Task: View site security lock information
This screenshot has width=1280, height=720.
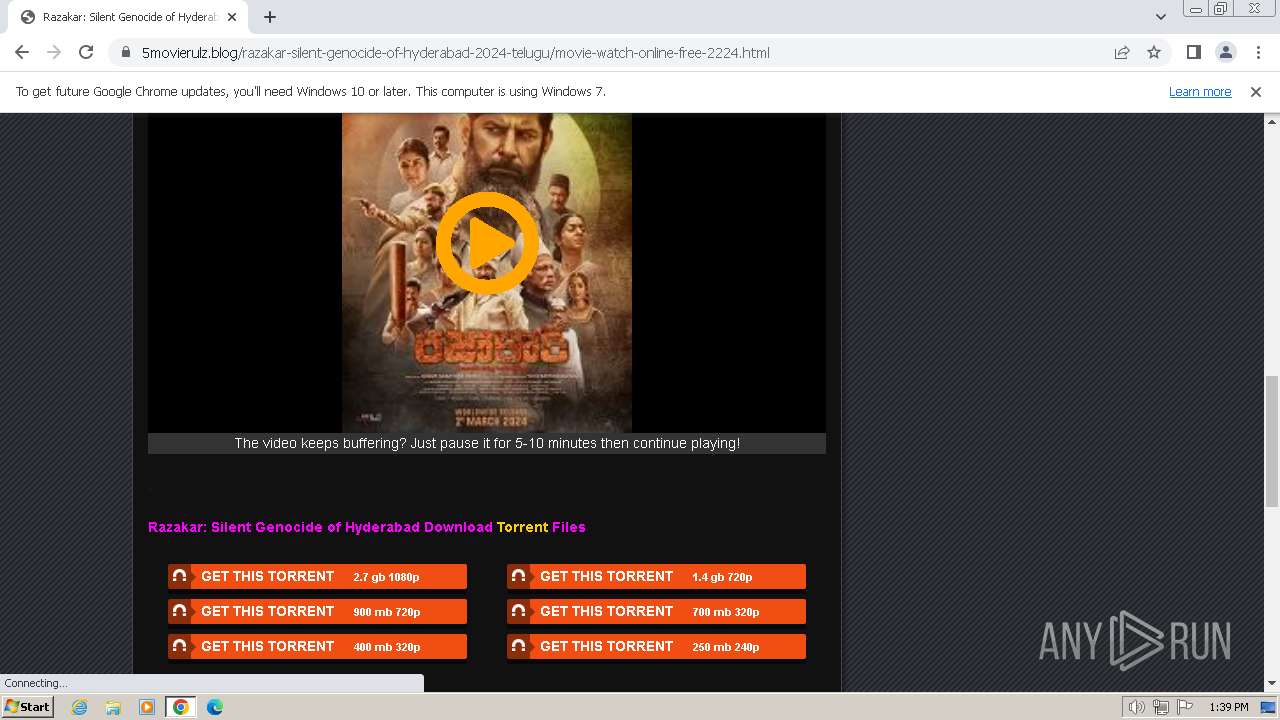Action: (125, 52)
